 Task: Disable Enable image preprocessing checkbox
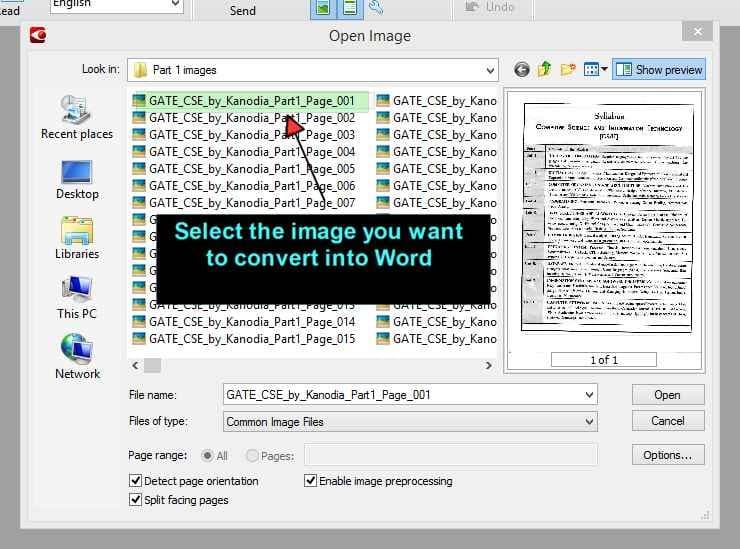pos(310,481)
